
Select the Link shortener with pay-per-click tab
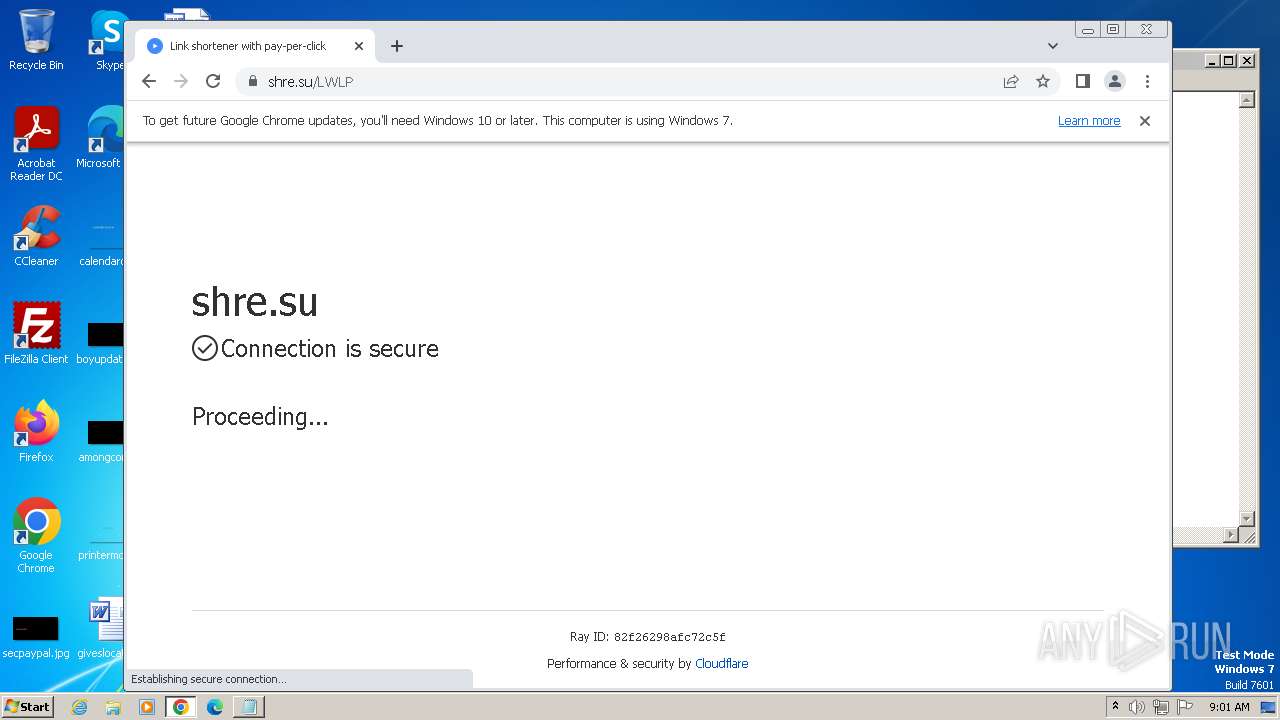[x=255, y=46]
